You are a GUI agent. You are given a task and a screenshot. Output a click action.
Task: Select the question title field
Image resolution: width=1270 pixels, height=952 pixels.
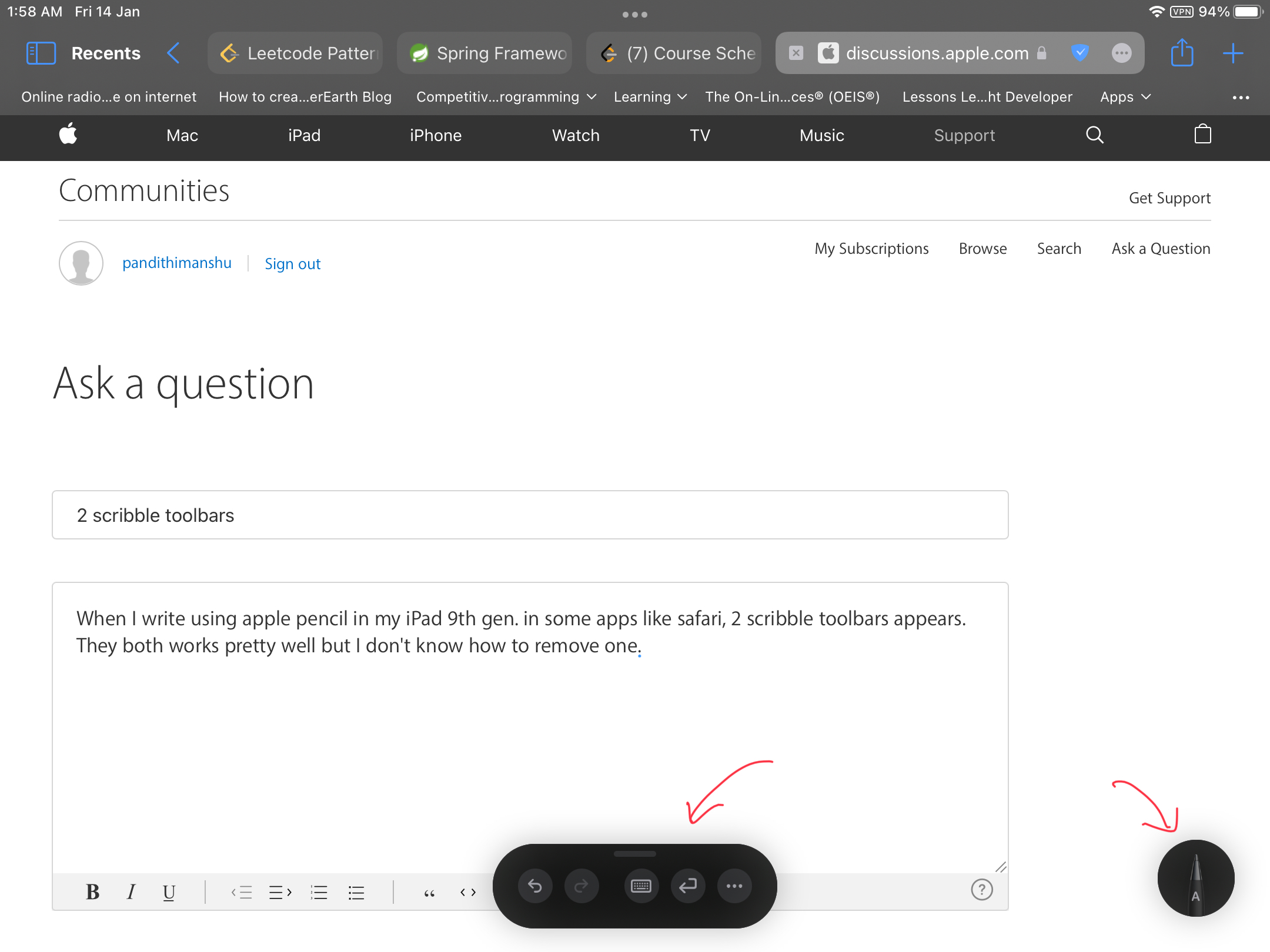tap(529, 515)
